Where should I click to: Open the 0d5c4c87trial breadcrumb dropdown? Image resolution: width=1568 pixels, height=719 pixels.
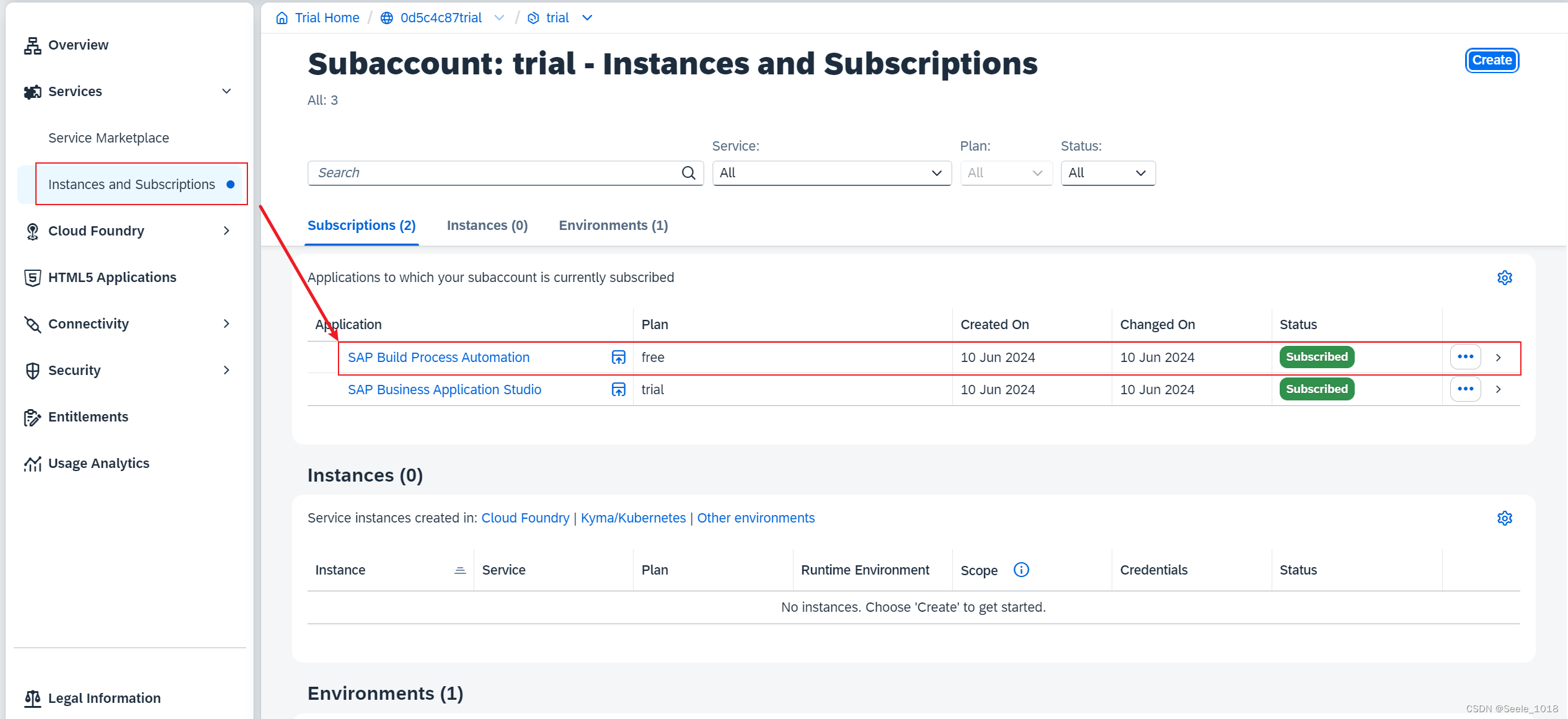[x=499, y=18]
